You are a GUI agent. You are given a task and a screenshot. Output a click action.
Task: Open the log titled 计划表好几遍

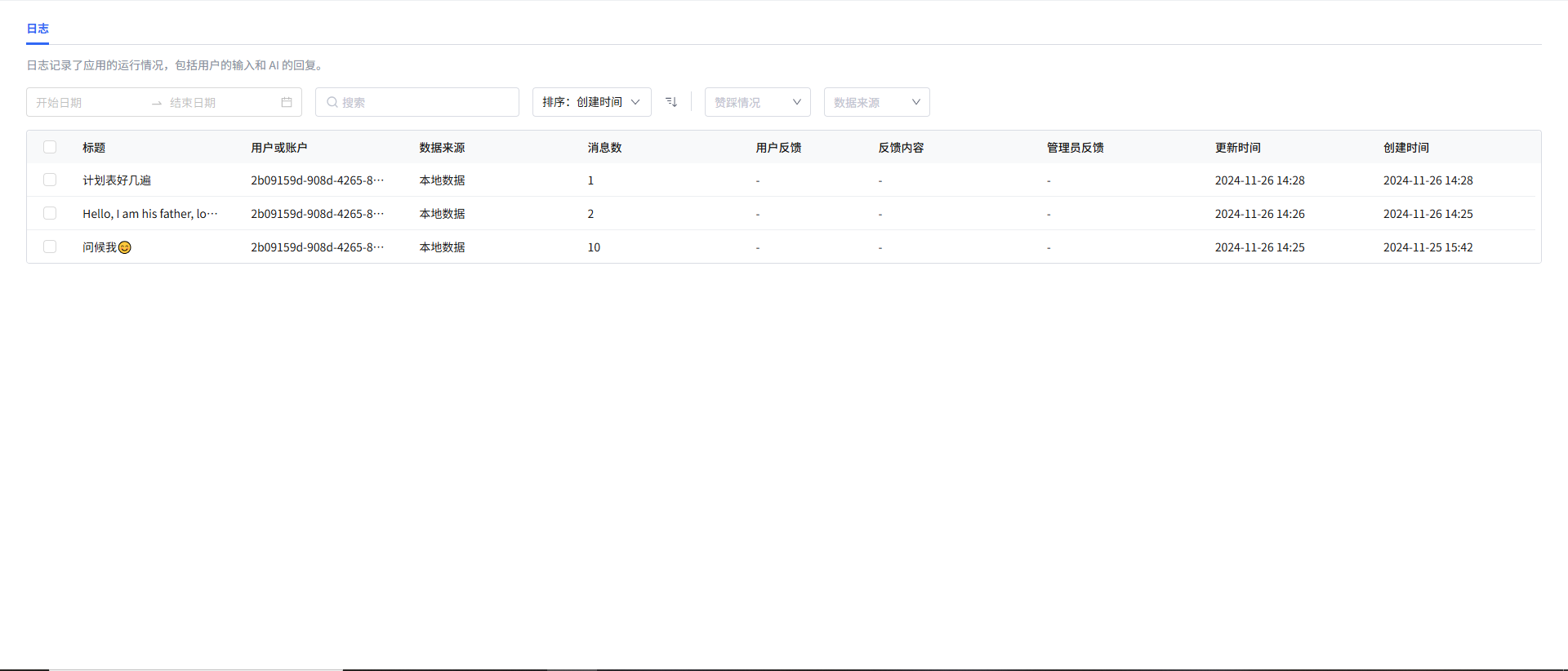tap(117, 180)
